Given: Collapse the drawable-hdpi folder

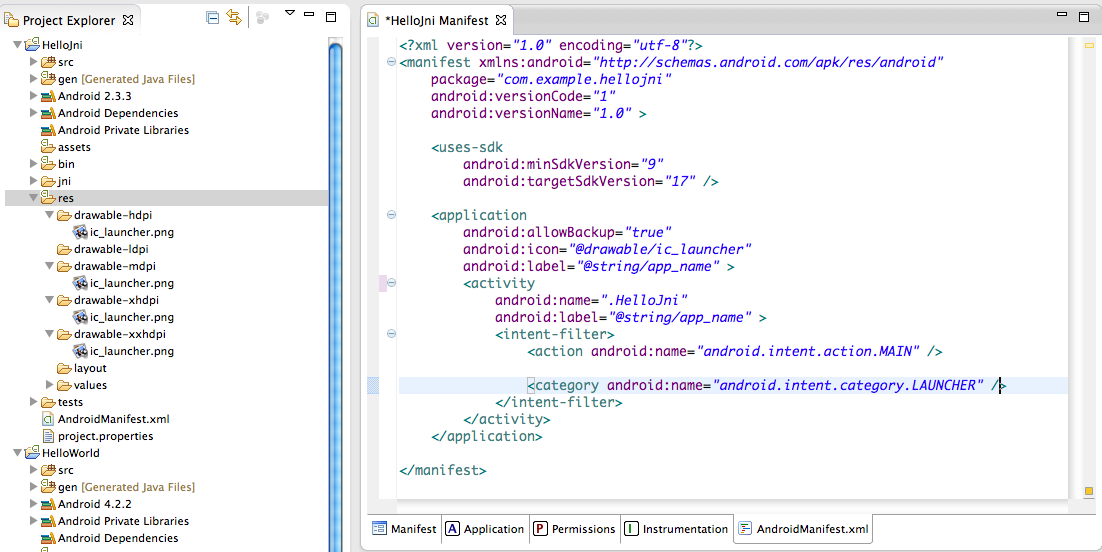Looking at the screenshot, I should point(49,215).
